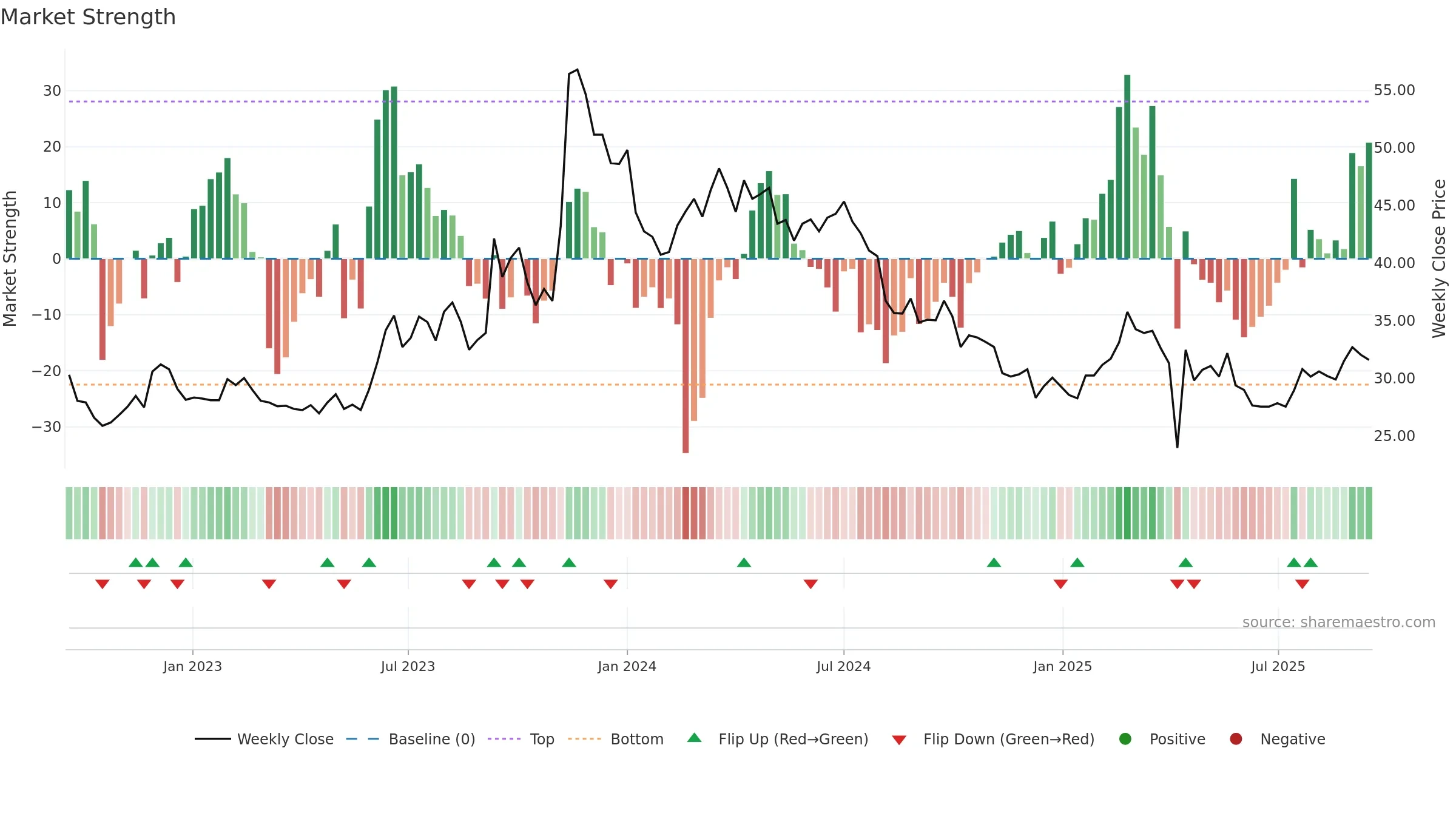Click the orange dotted Bottom threshold line
Viewport: 1456px width, 819px height.
719,385
